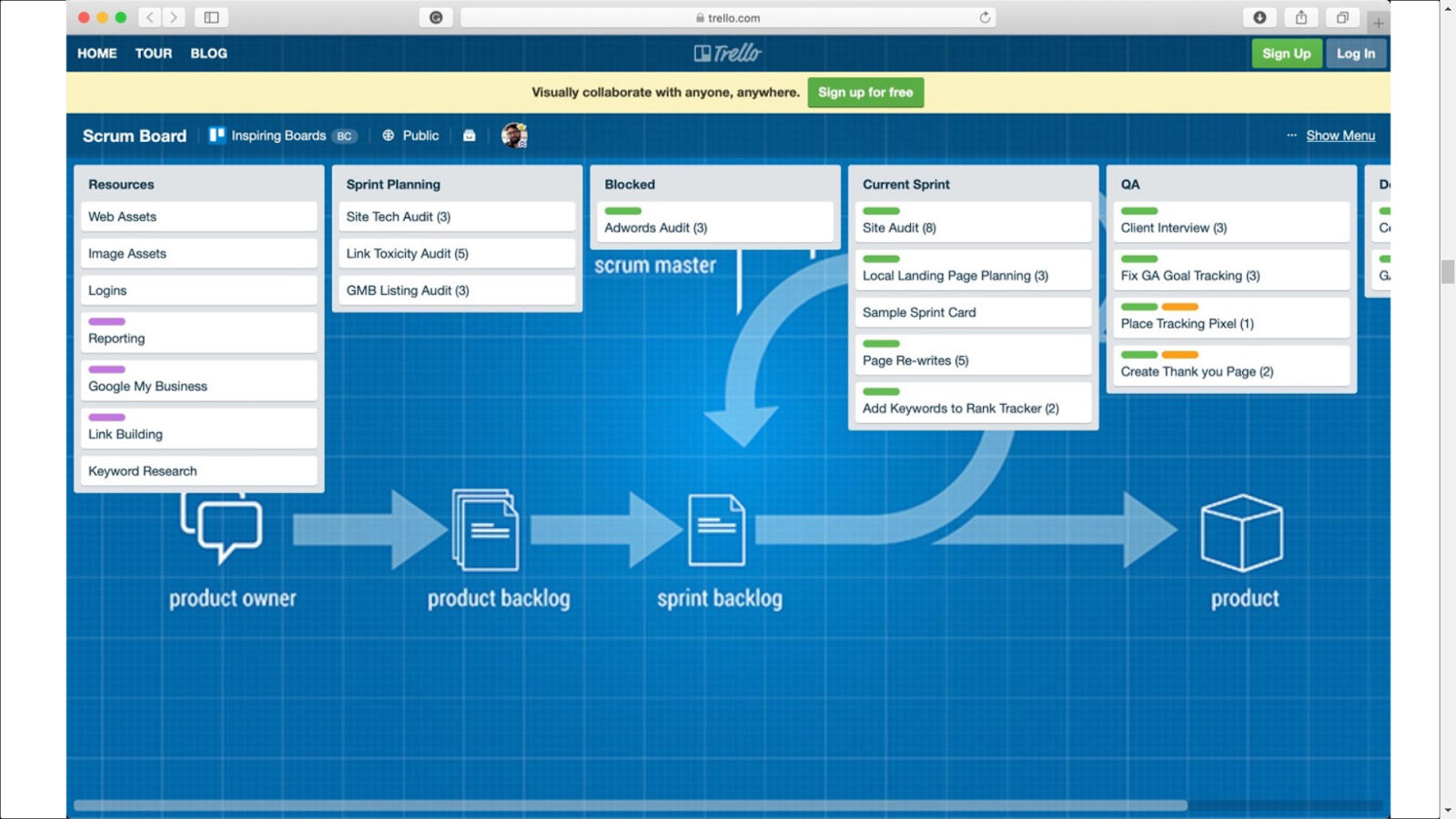The height and width of the screenshot is (819, 1456).
Task: Click the board's horizontal scrollbar
Action: [x=631, y=805]
